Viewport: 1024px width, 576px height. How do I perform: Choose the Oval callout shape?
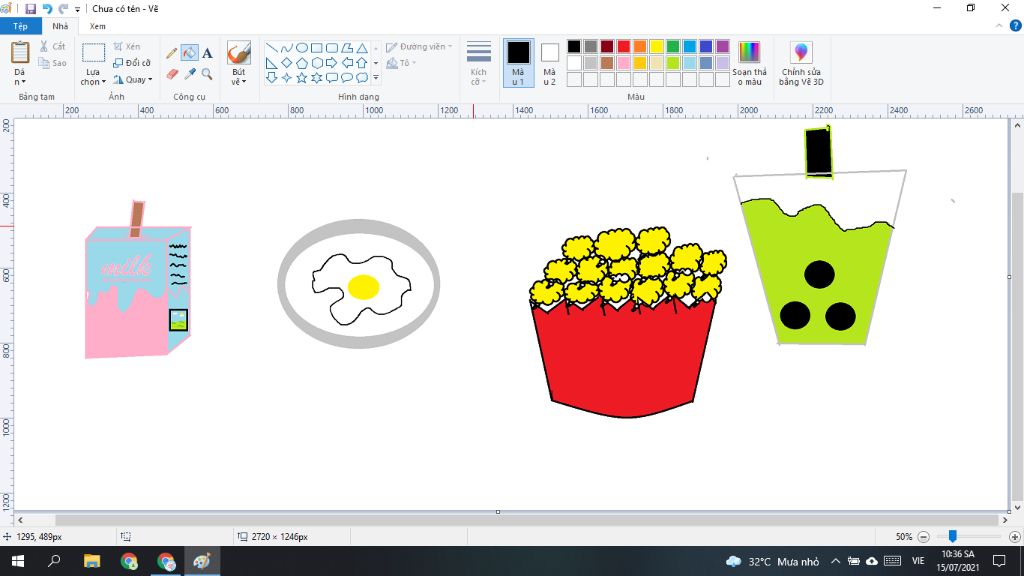point(347,78)
